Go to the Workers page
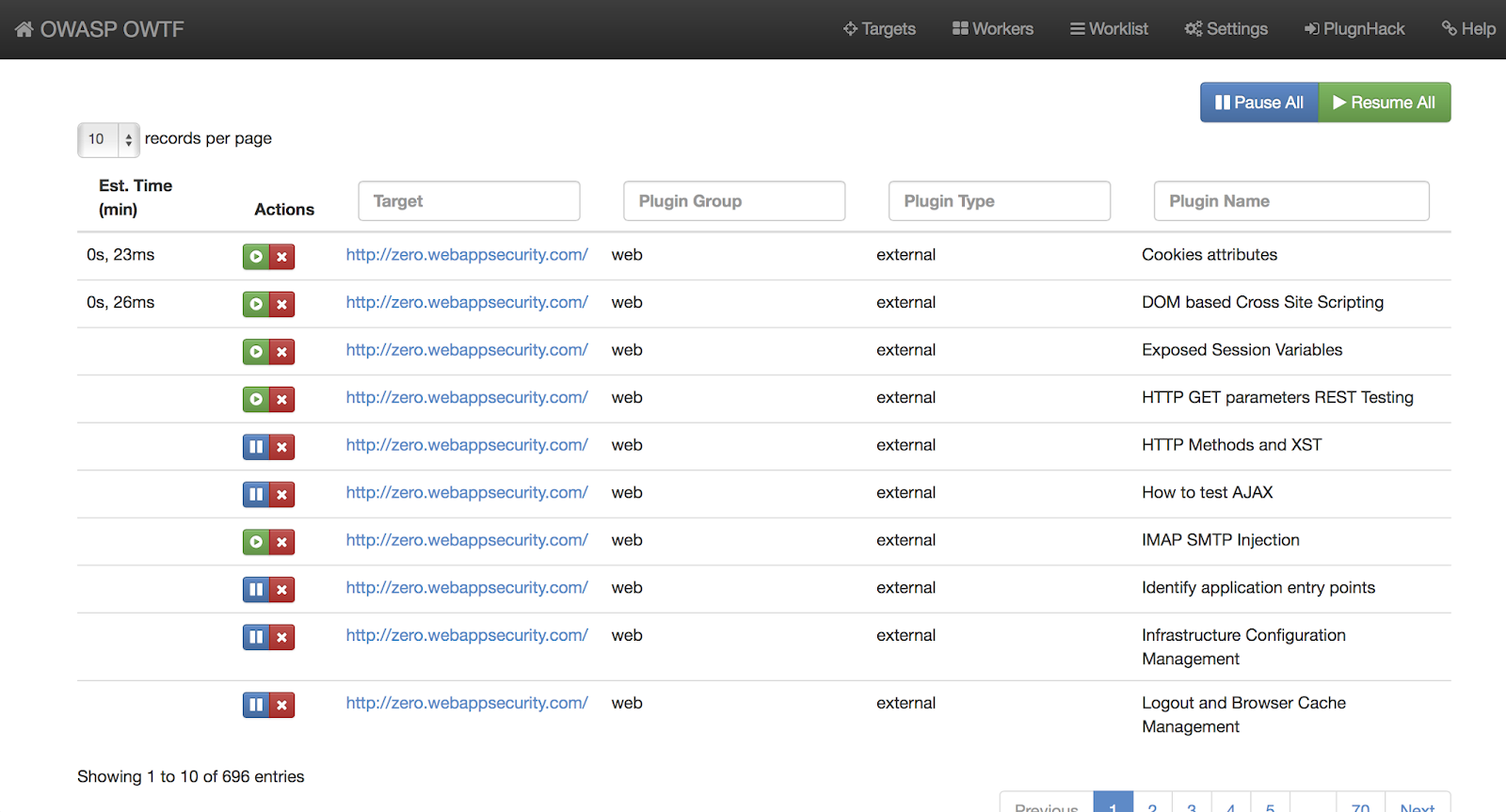Screen dimensions: 1506x812 [x=992, y=29]
